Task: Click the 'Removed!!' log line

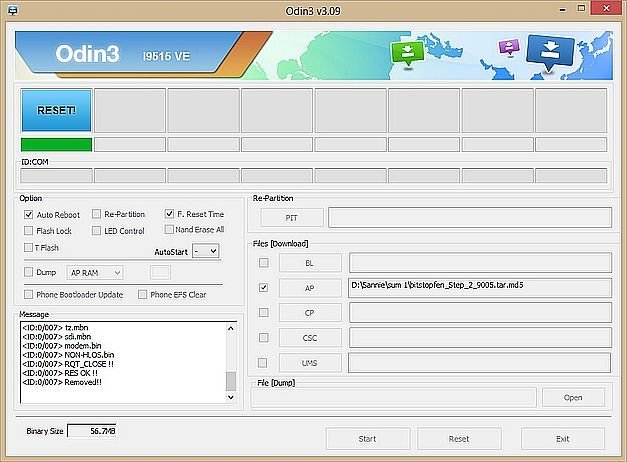Action: [x=62, y=382]
